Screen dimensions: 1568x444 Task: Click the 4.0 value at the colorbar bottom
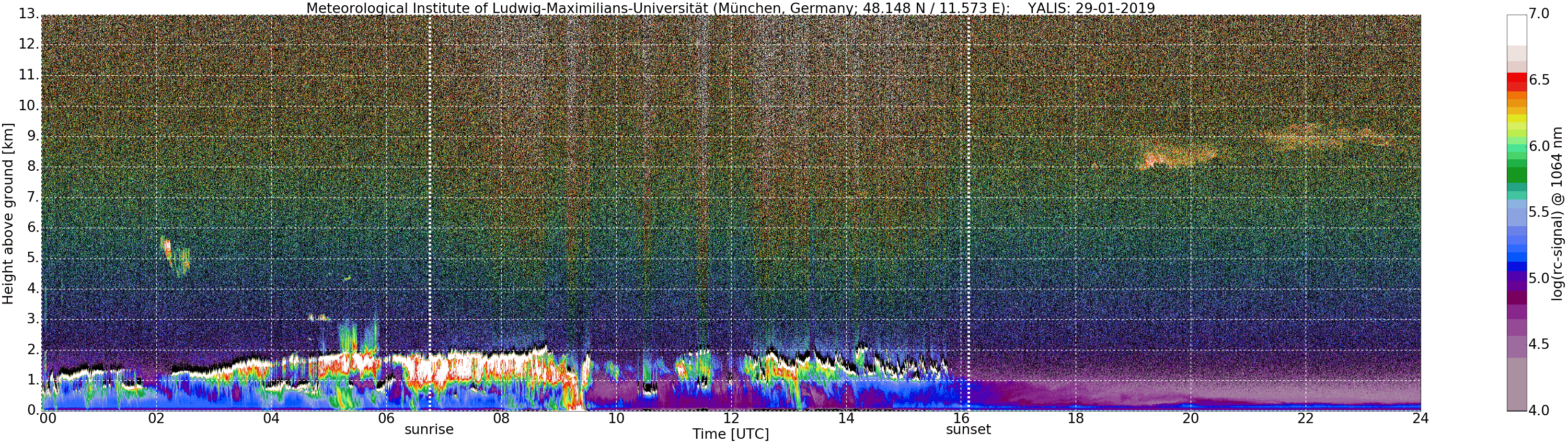coord(1539,411)
